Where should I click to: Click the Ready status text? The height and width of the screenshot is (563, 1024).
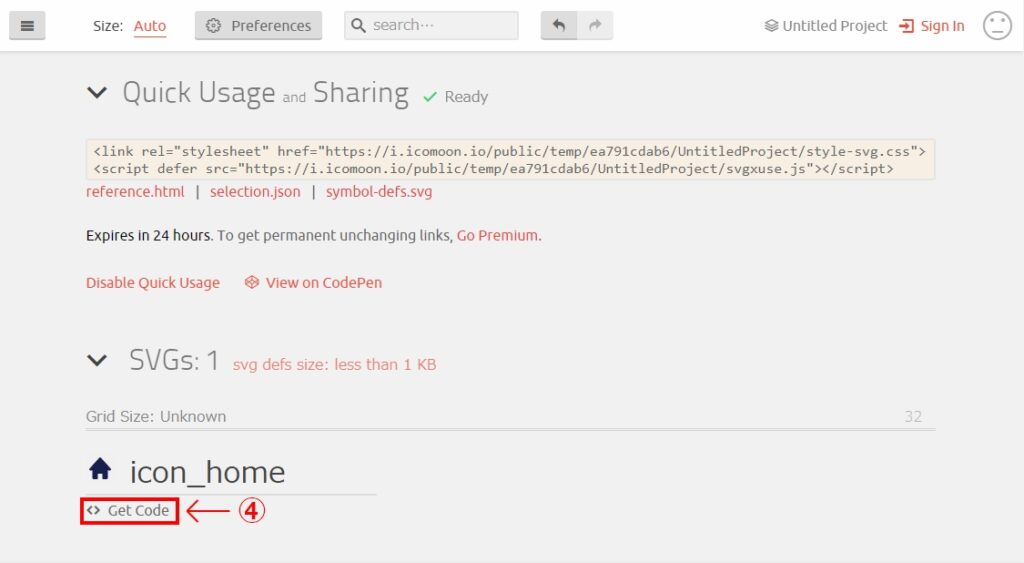pos(466,97)
